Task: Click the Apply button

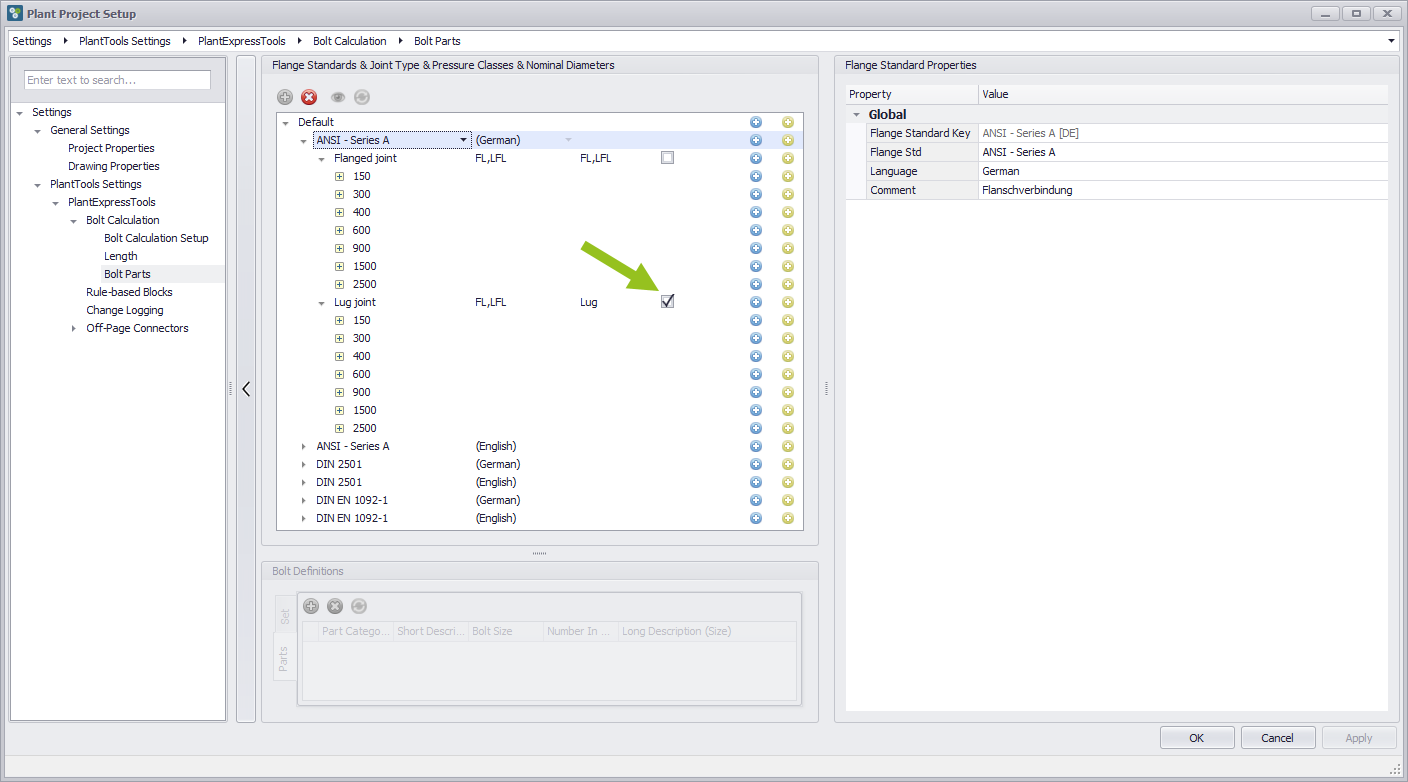Action: (x=1359, y=738)
